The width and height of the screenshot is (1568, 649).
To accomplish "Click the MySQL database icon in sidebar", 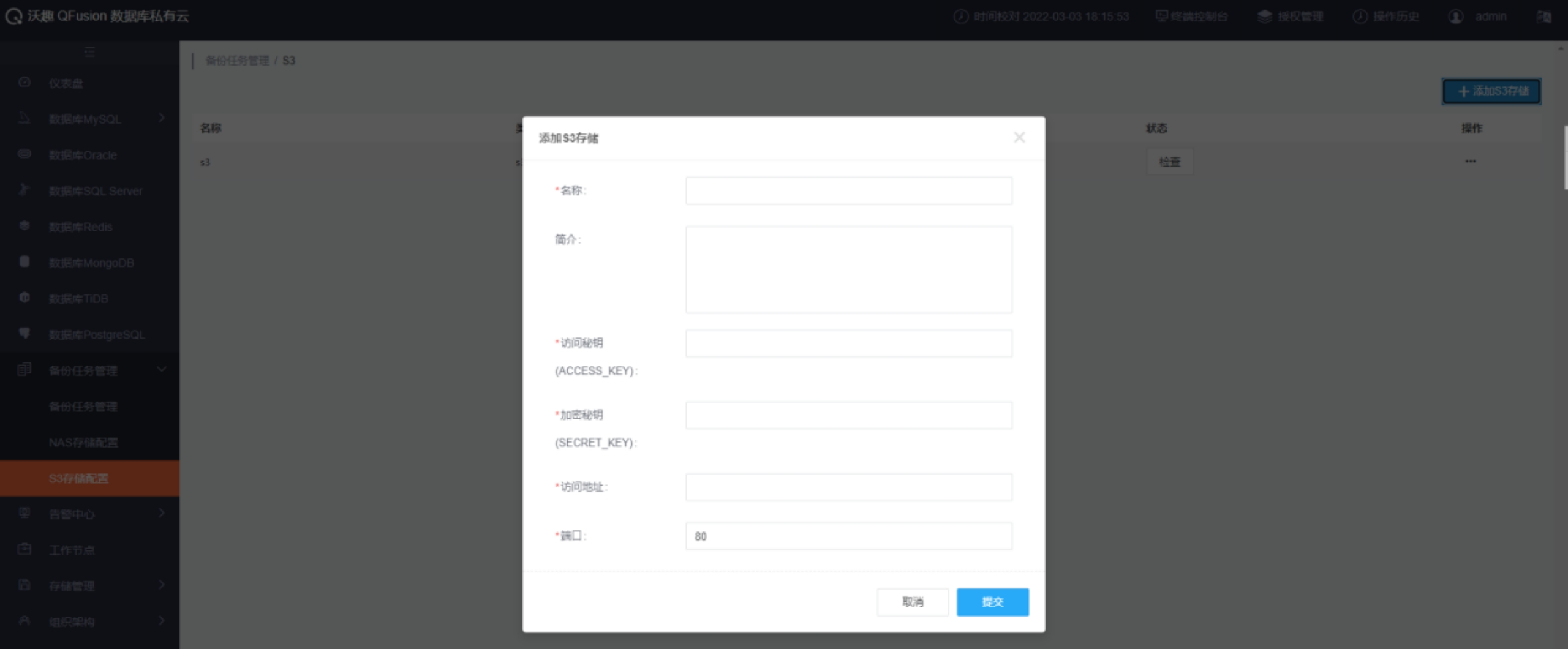I will 24,118.
